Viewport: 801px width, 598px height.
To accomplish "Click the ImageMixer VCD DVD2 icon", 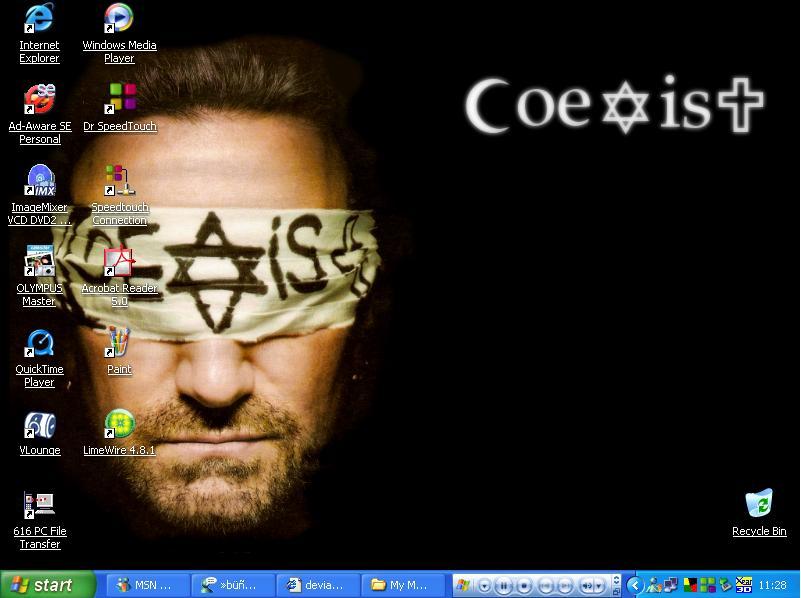I will 39,195.
